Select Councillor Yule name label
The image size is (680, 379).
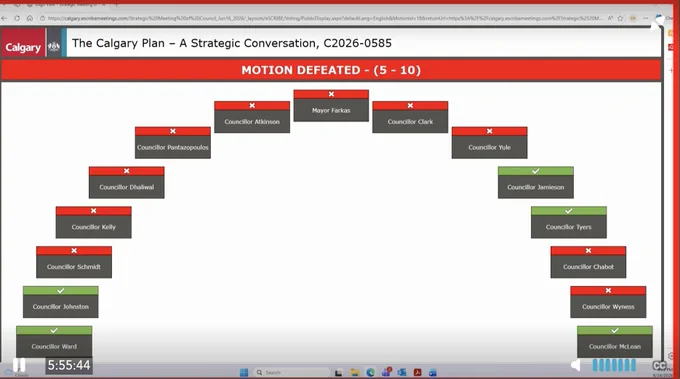[x=490, y=147]
